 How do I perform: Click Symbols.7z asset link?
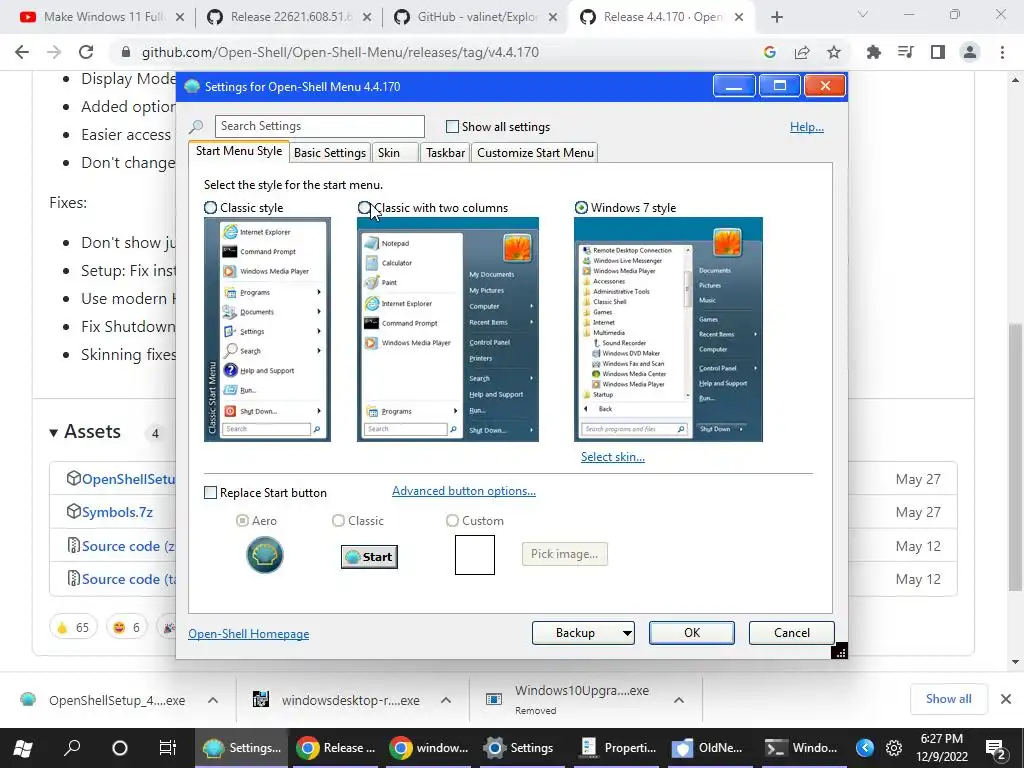pos(117,512)
